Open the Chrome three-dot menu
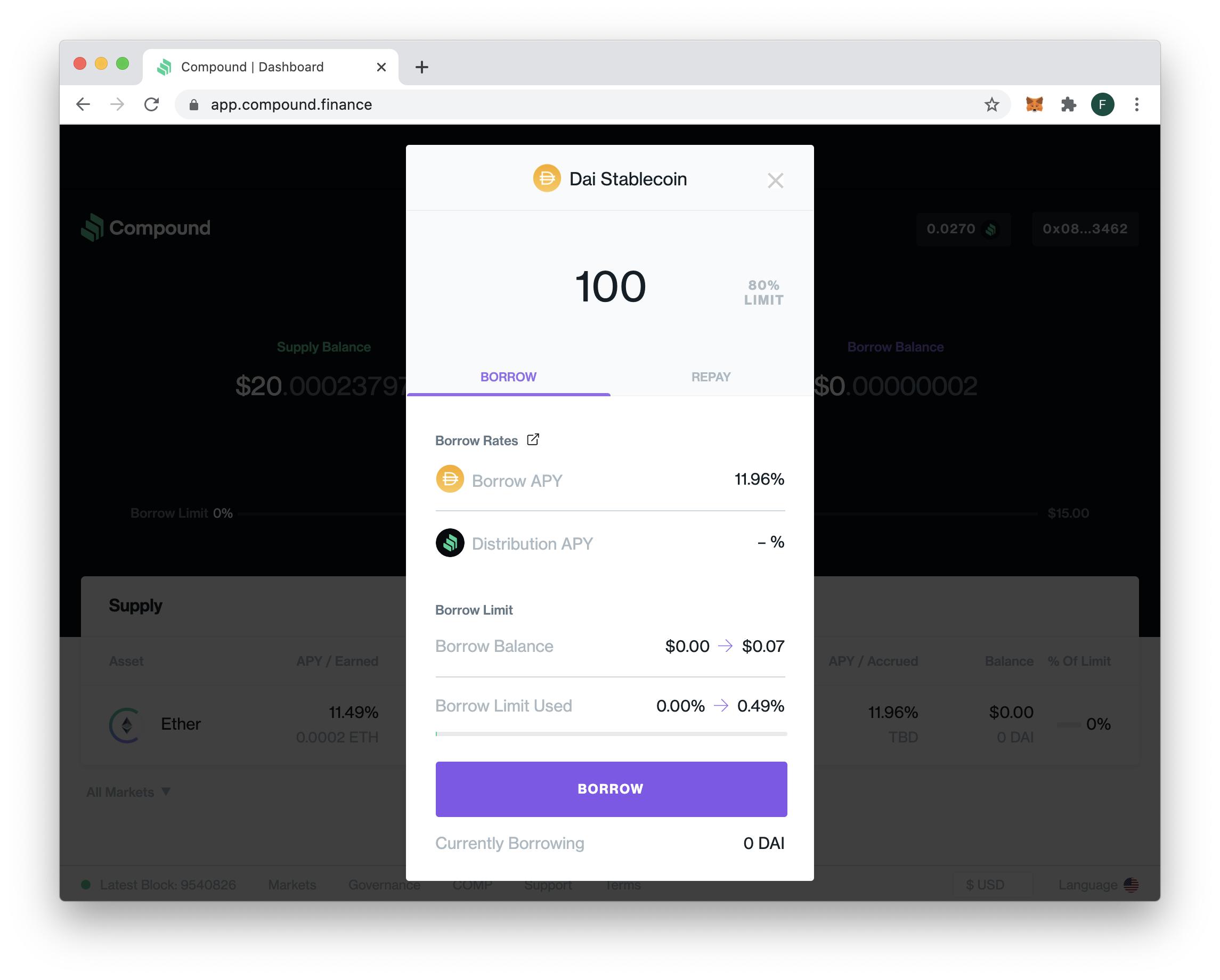The width and height of the screenshot is (1220, 980). (x=1136, y=105)
